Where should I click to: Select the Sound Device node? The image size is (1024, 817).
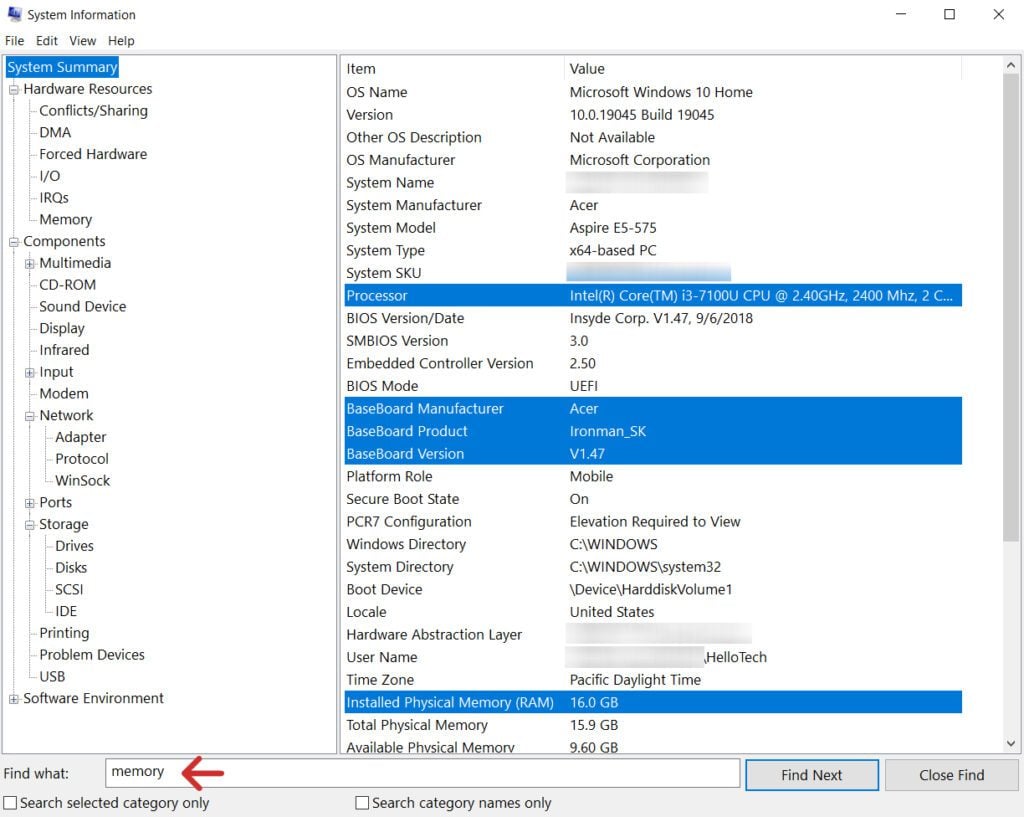click(x=82, y=306)
